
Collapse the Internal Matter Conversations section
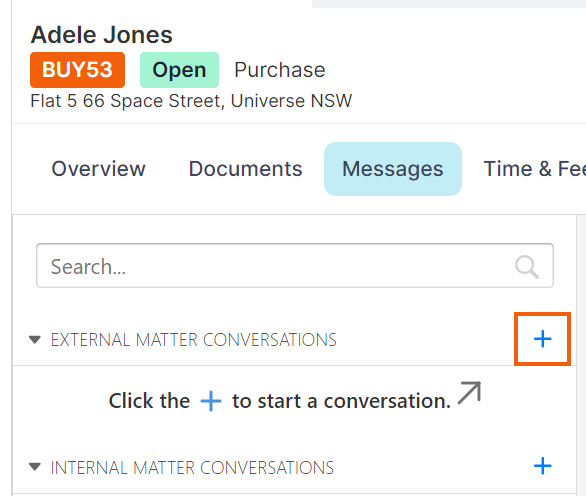pos(35,467)
